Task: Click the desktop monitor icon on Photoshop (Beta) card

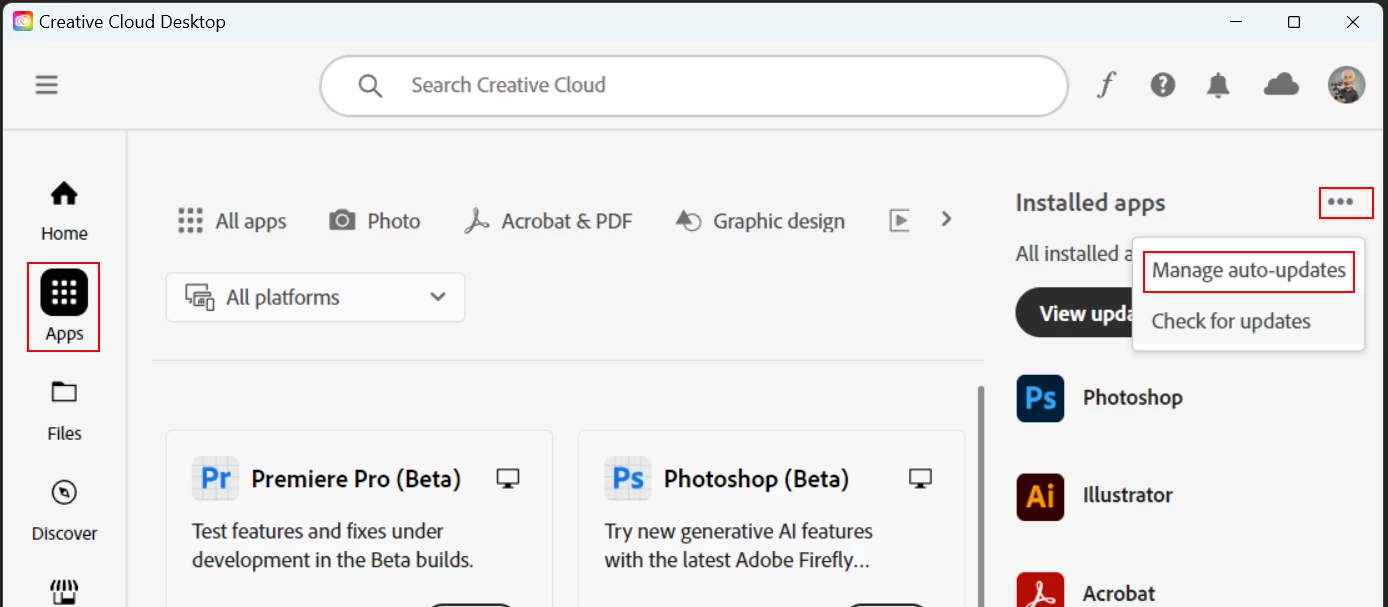Action: 920,479
